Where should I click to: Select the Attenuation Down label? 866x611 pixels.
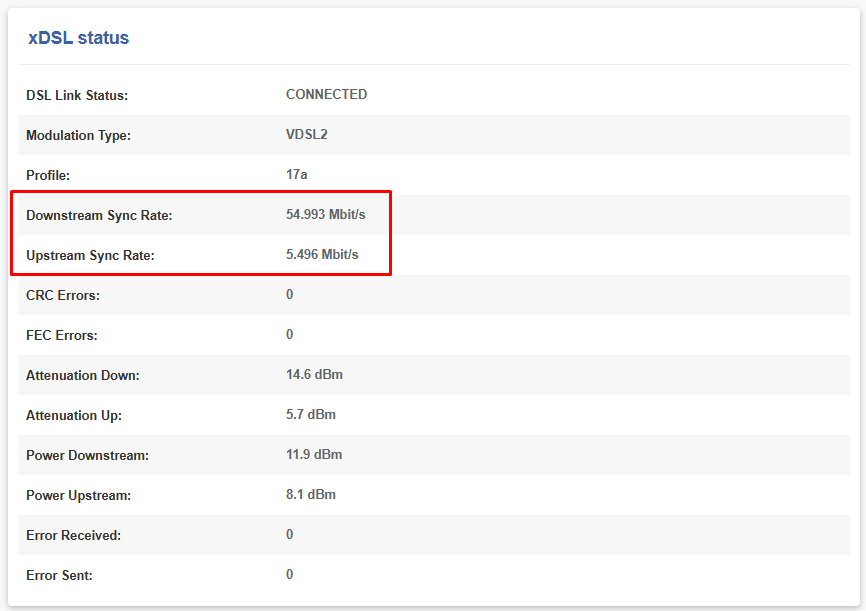83,375
